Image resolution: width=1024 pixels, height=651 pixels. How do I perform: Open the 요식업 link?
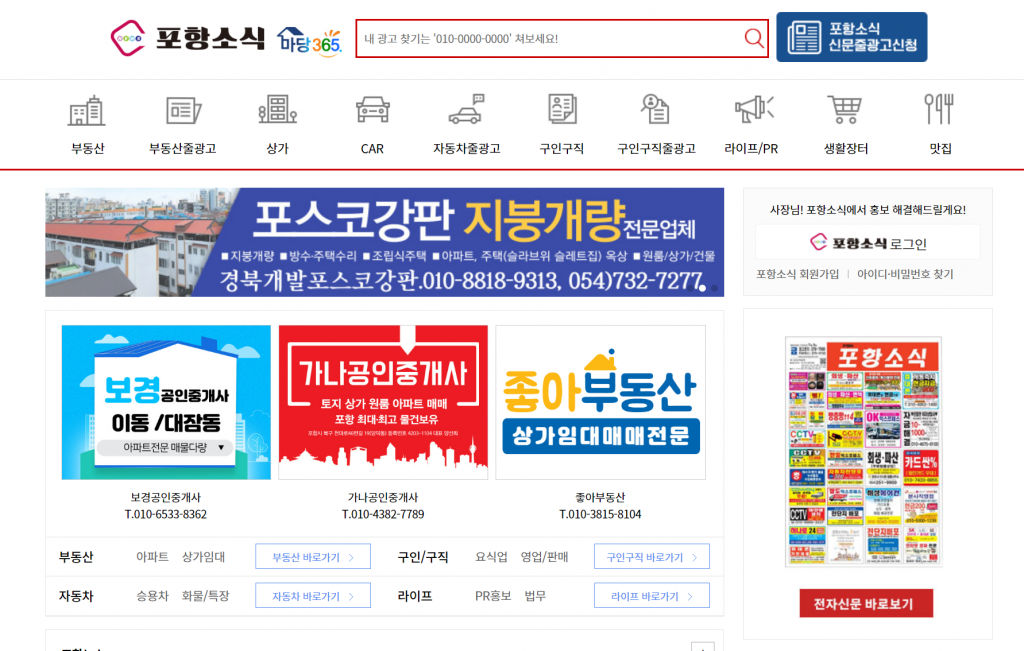[x=491, y=557]
